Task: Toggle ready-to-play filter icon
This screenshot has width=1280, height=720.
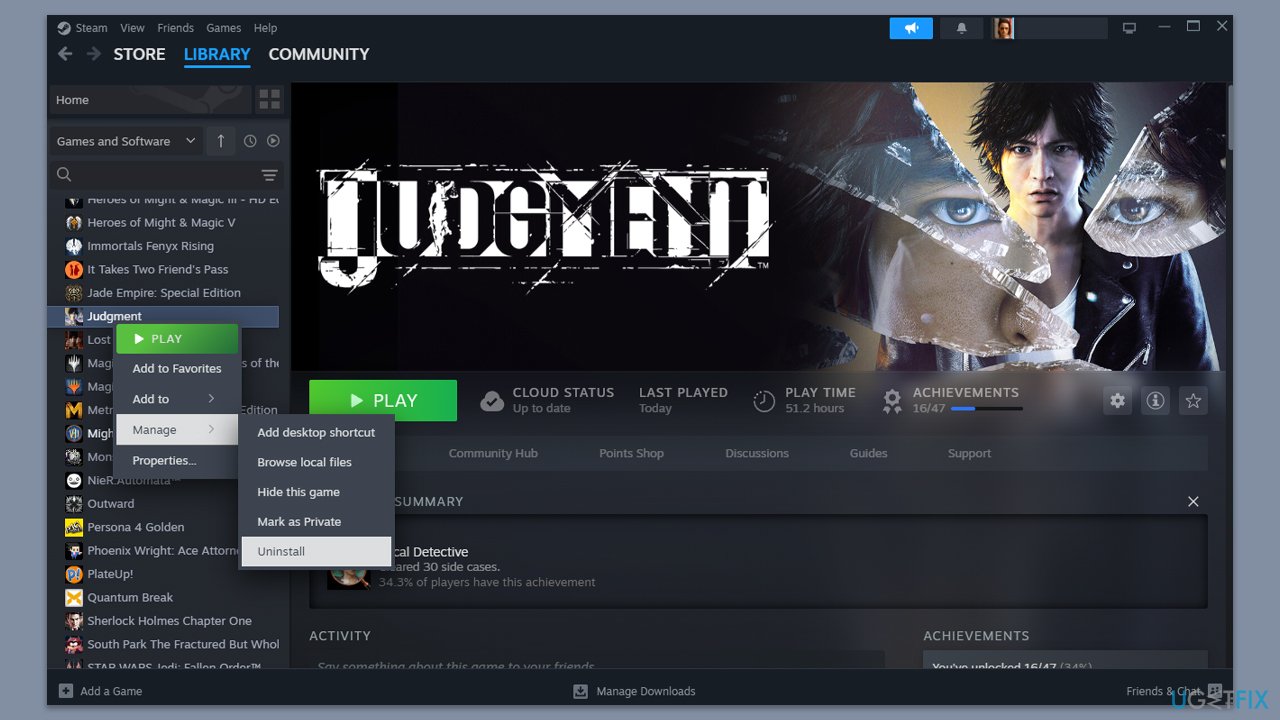Action: coord(273,141)
